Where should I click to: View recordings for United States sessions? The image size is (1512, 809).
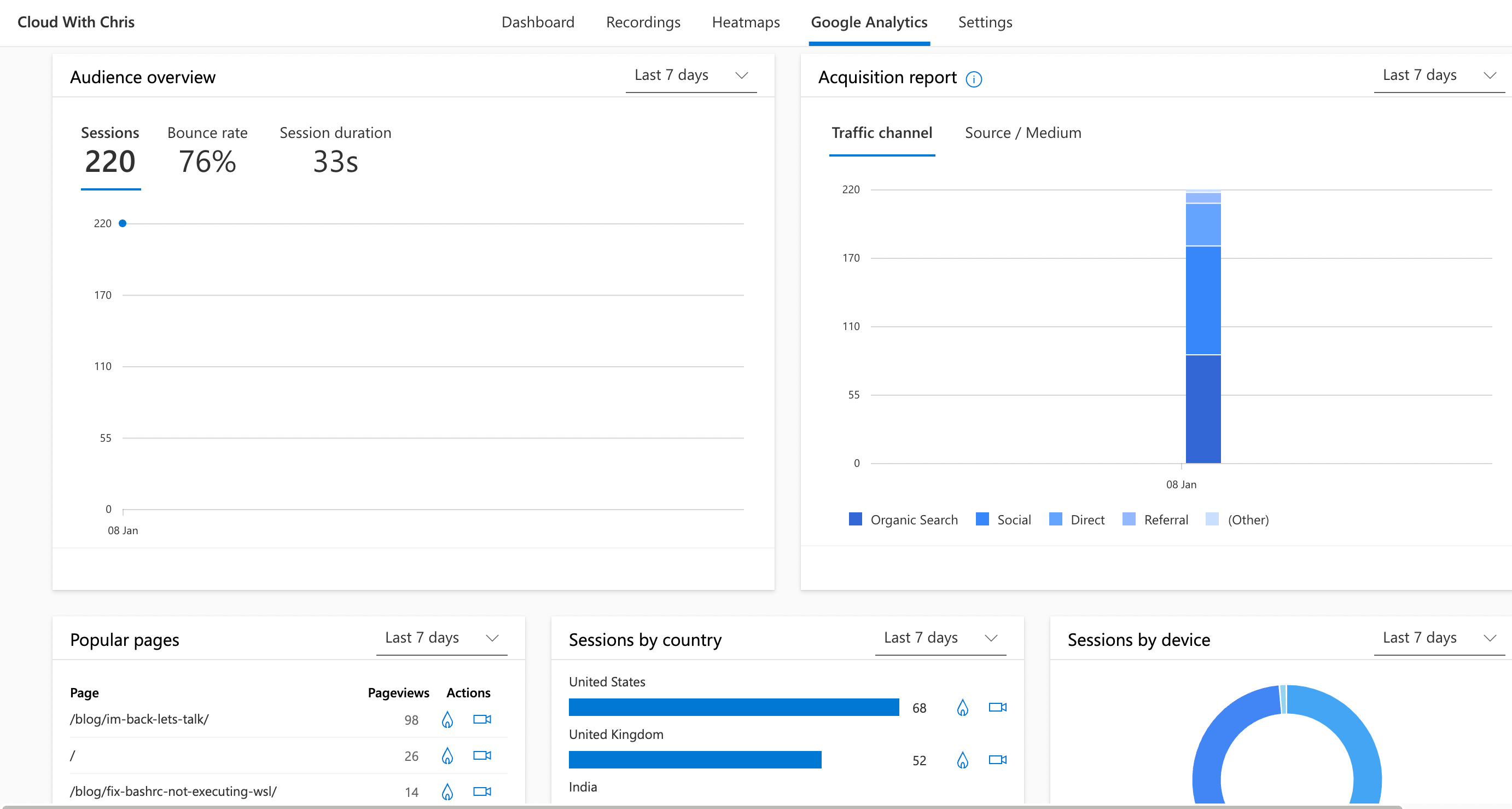tap(997, 707)
